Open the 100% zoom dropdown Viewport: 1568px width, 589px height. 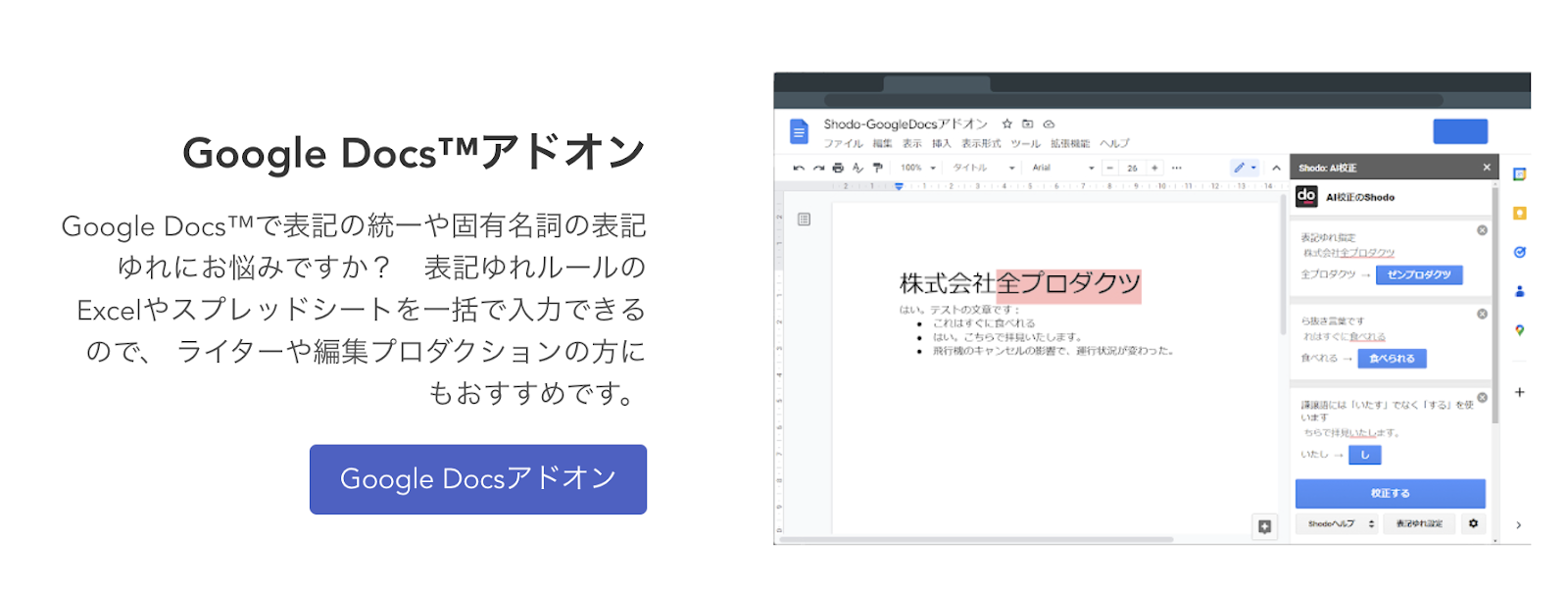[x=918, y=168]
